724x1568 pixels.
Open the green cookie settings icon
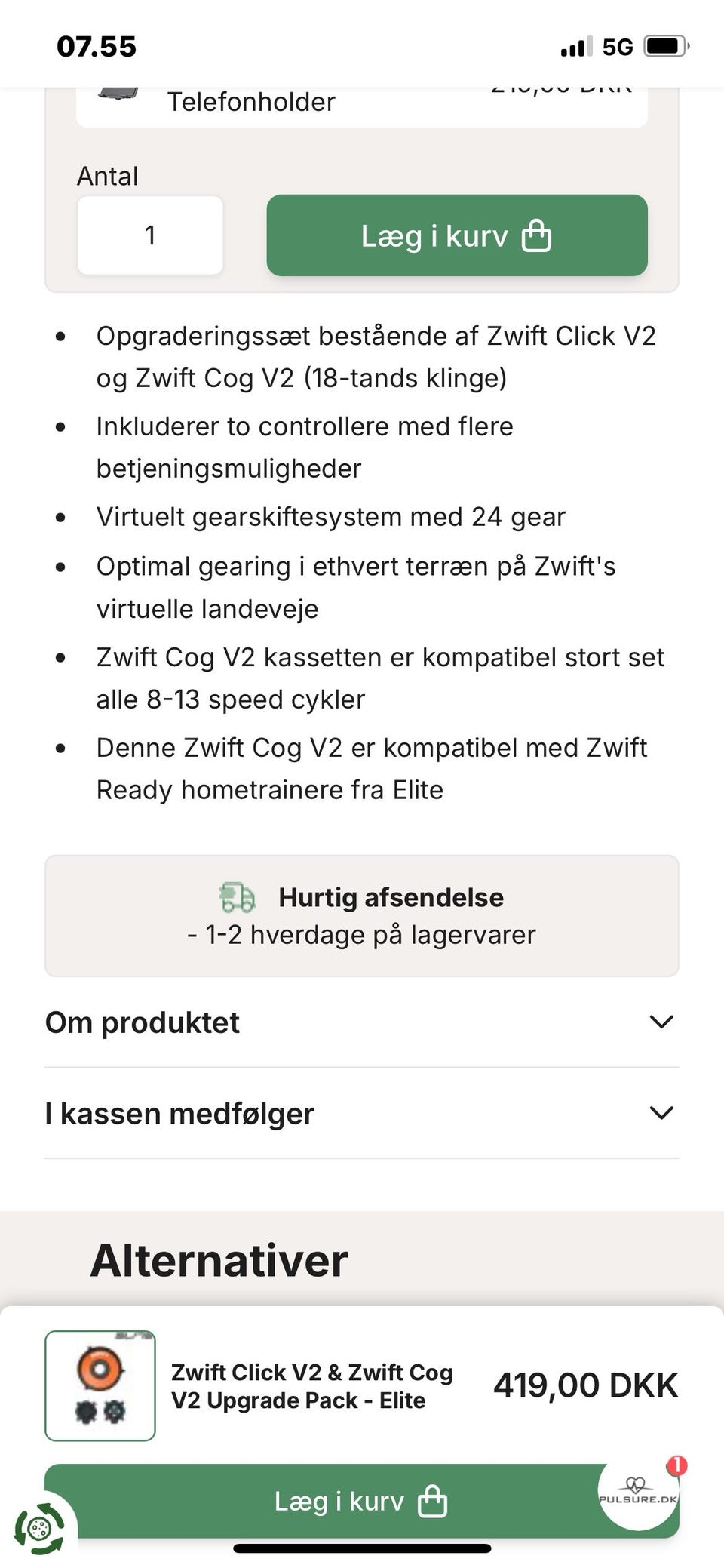click(39, 1529)
